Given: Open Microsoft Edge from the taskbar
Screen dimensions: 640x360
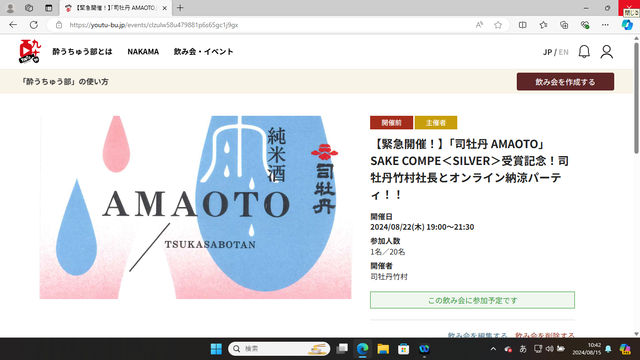Looking at the screenshot, I should pos(362,349).
